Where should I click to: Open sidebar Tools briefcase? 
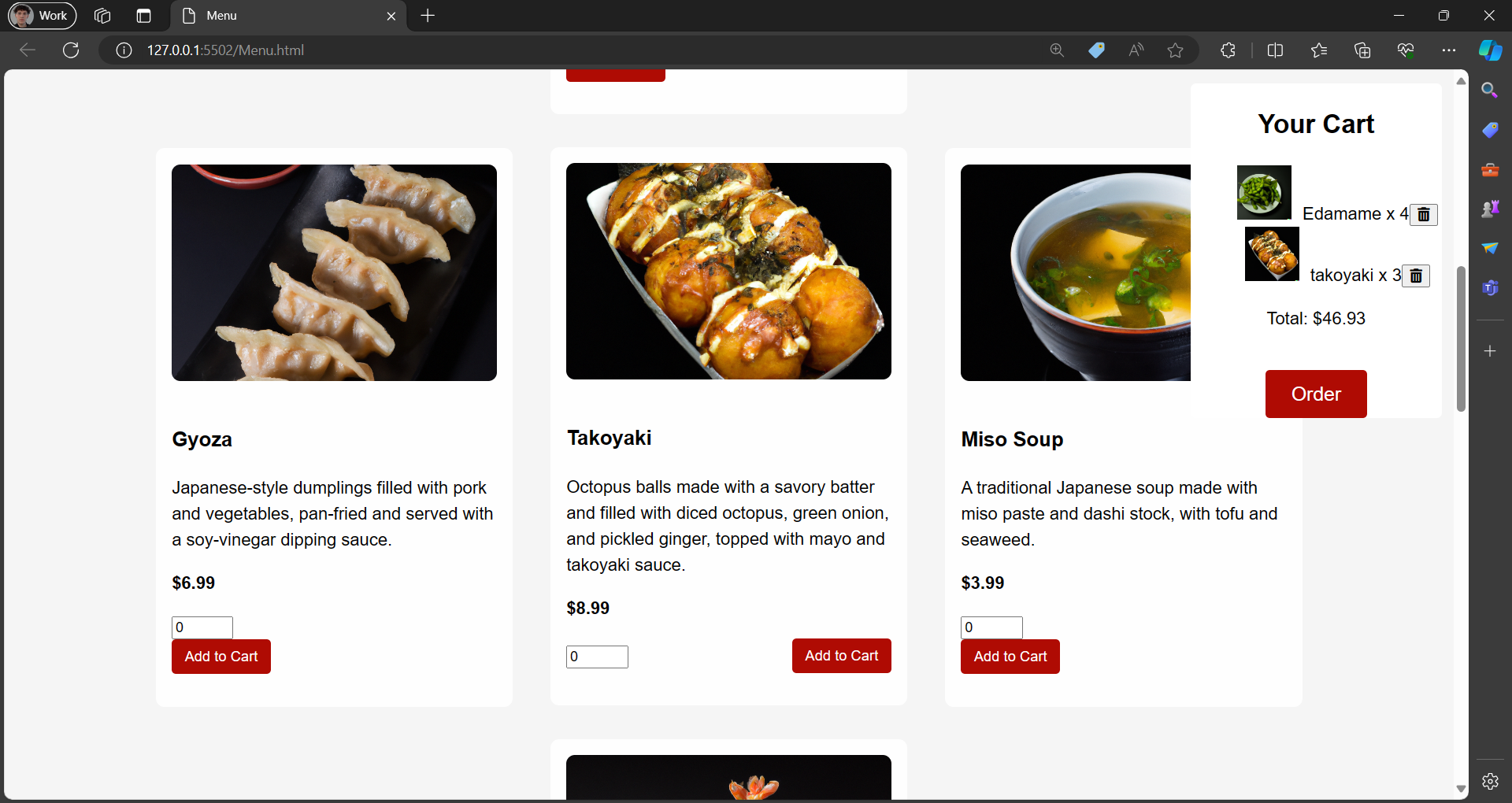1490,169
